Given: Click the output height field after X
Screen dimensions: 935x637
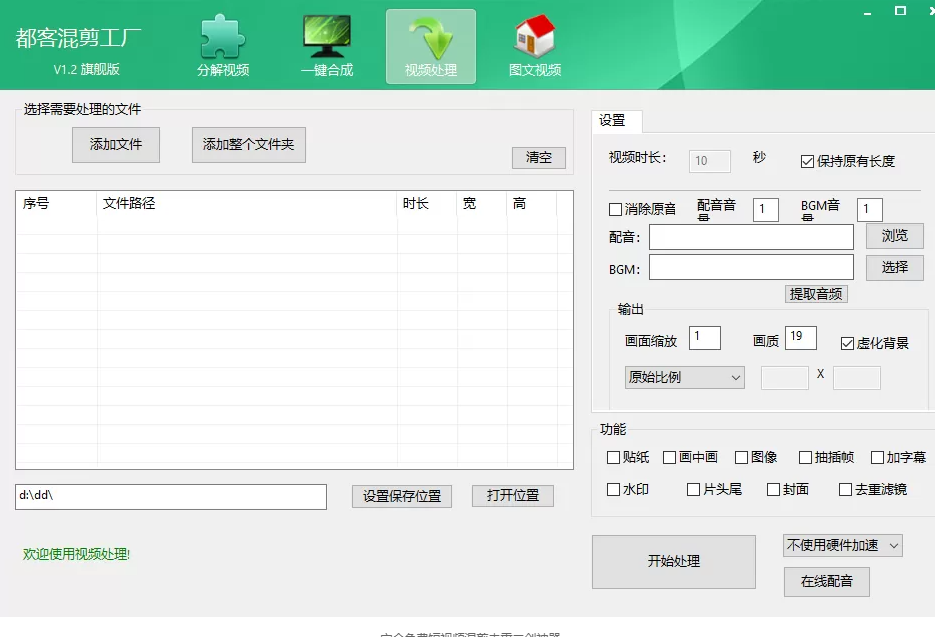Looking at the screenshot, I should click(x=856, y=378).
